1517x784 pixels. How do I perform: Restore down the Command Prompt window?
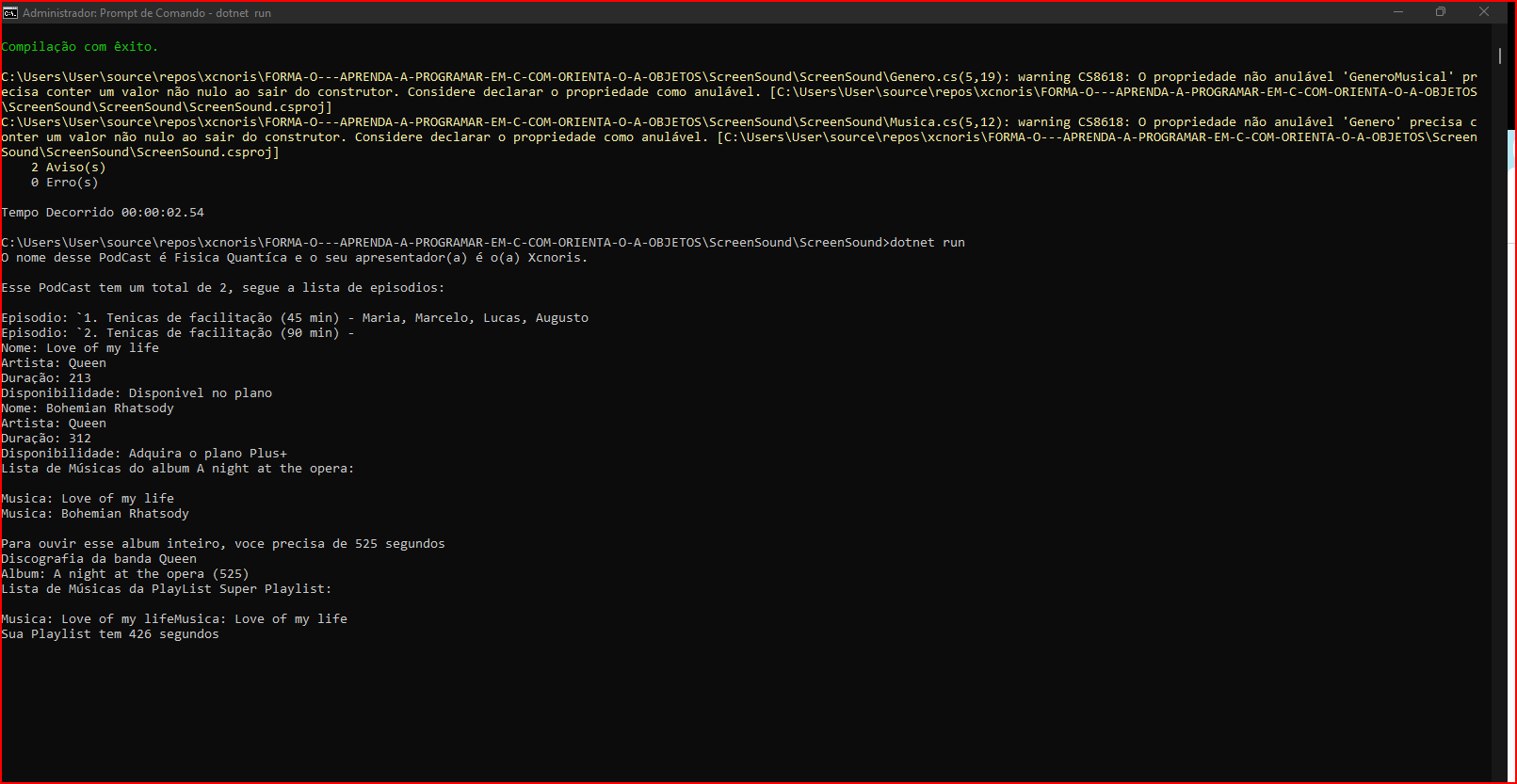[x=1441, y=12]
